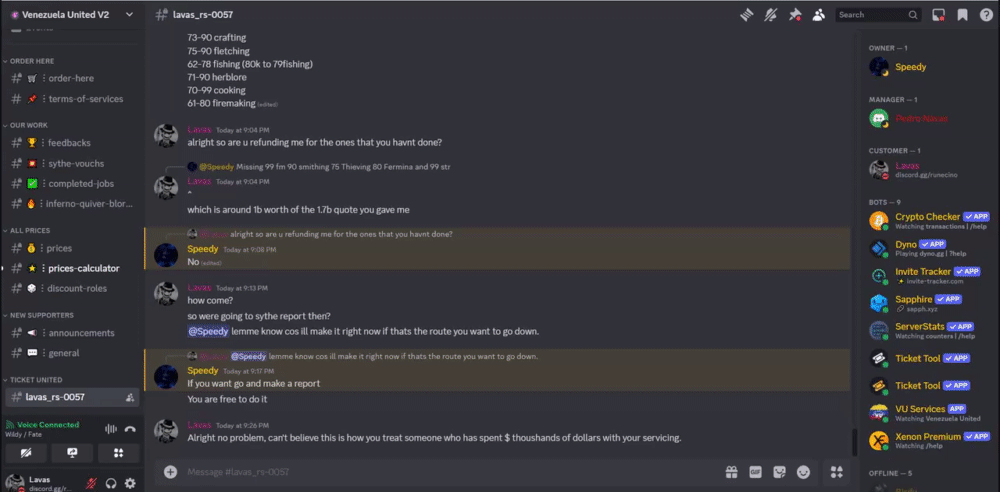Open the GIF picker
Screen dimensions: 1000x492
coord(755,472)
